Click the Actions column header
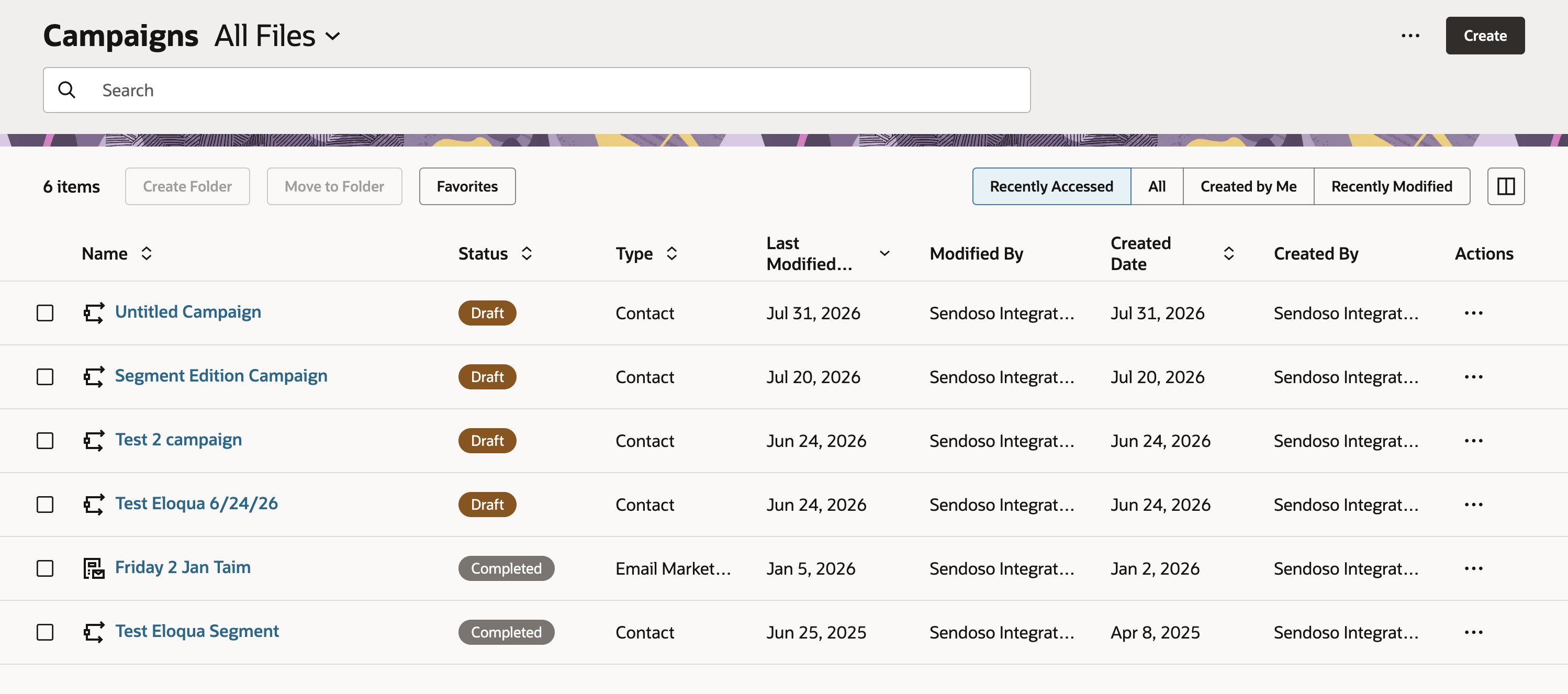Image resolution: width=1568 pixels, height=694 pixels. (x=1484, y=253)
